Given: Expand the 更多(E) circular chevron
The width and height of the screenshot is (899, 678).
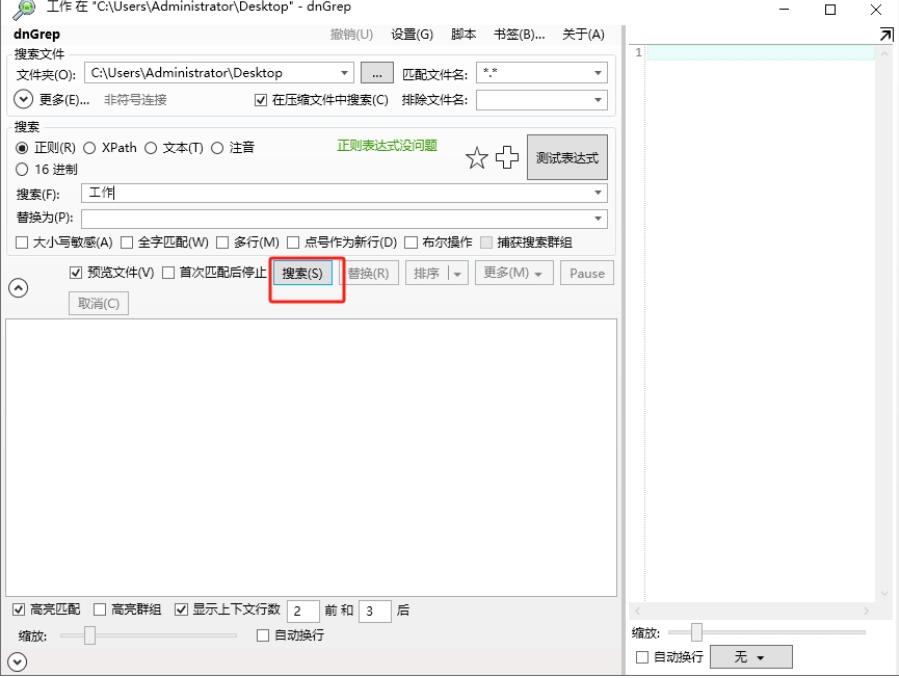Looking at the screenshot, I should (23, 99).
